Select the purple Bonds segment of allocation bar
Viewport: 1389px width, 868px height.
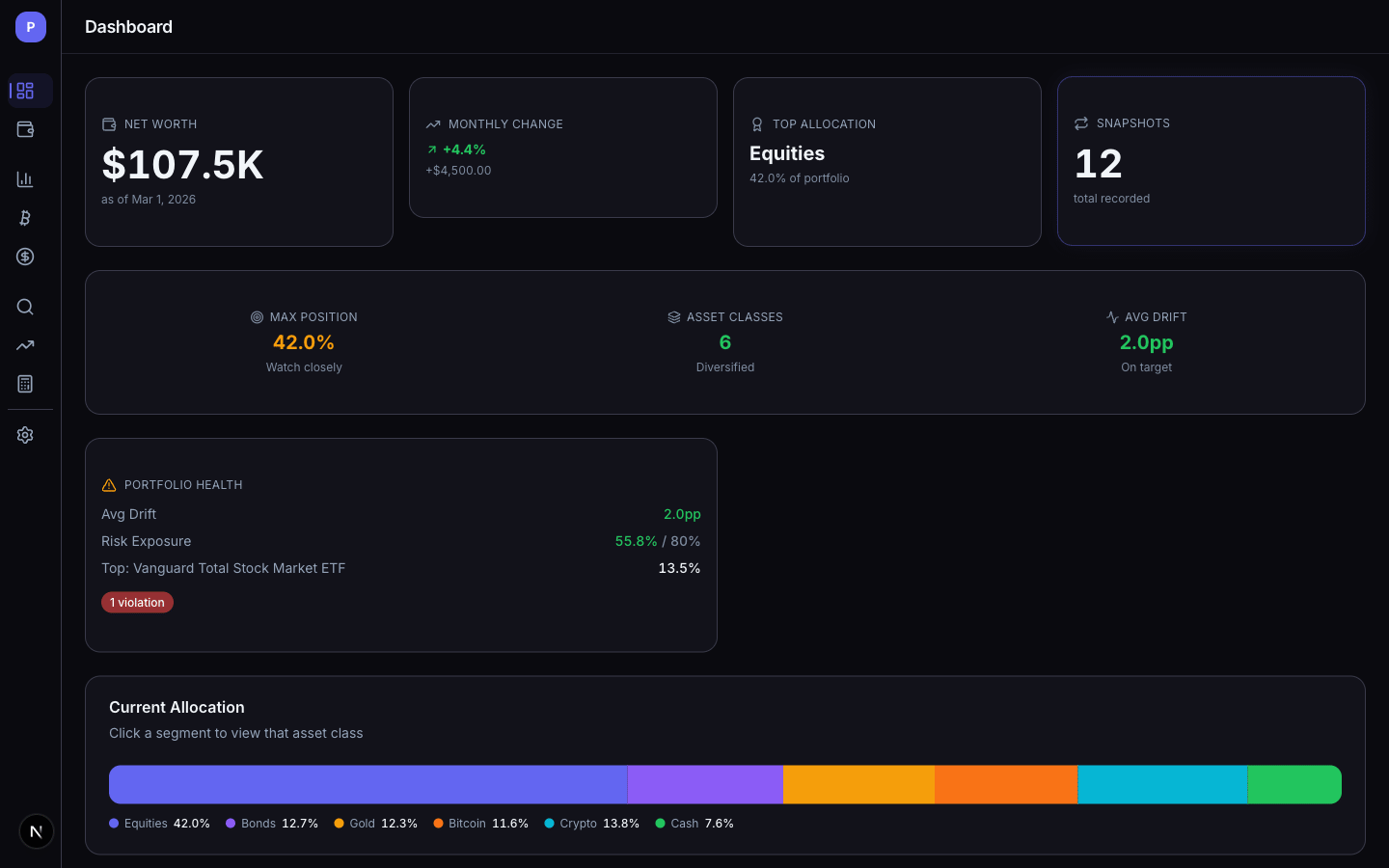[705, 784]
